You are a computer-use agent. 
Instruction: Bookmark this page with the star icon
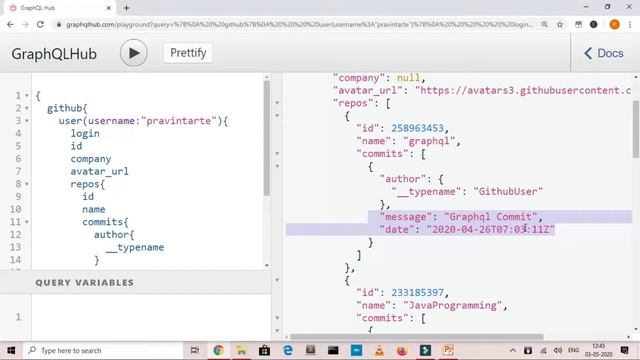click(x=560, y=24)
